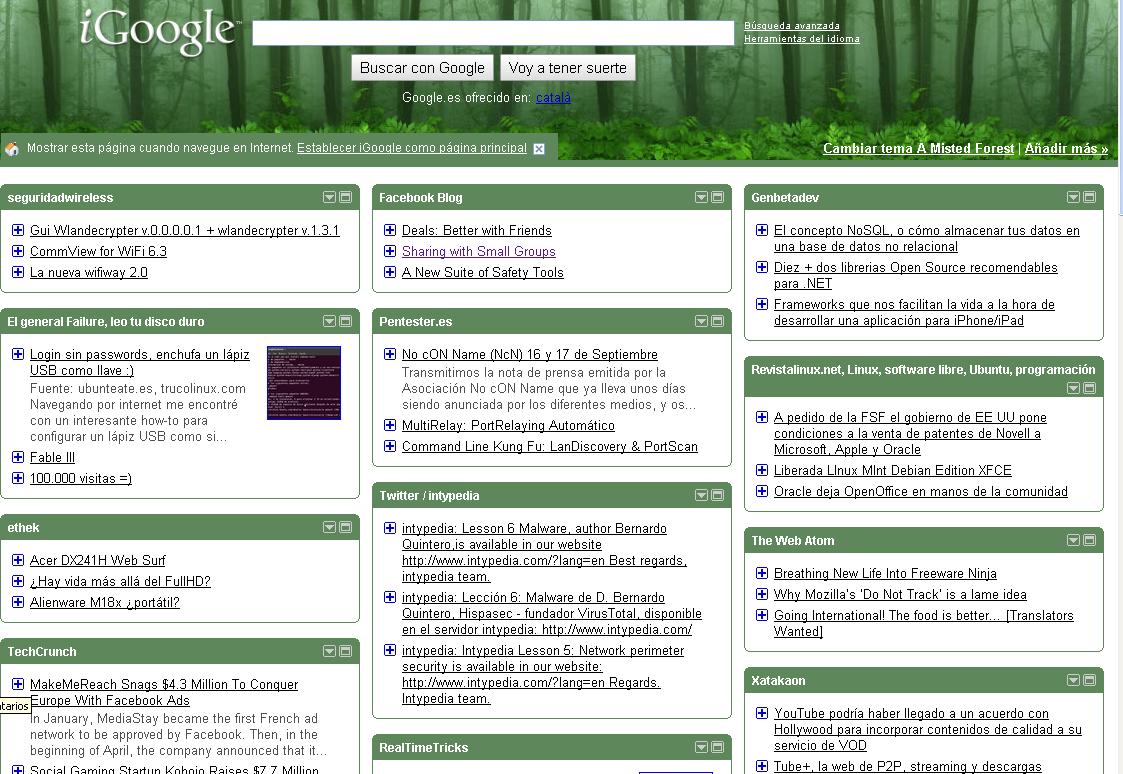1123x774 pixels.
Task: Expand 'Liberada LInux MInt Debian Edition XFCE' entry
Action: point(762,470)
